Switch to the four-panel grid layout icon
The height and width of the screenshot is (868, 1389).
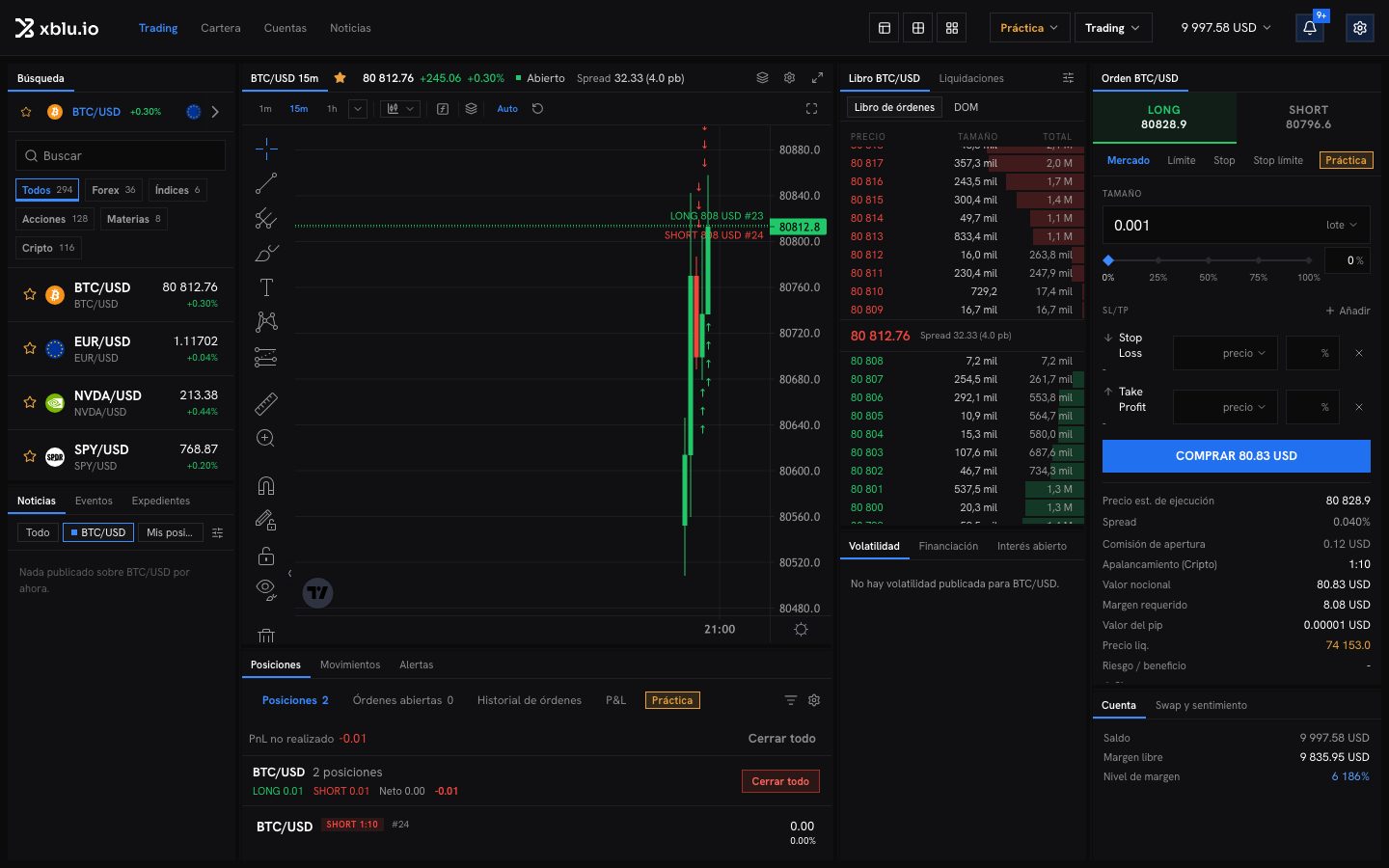pyautogui.click(x=952, y=28)
